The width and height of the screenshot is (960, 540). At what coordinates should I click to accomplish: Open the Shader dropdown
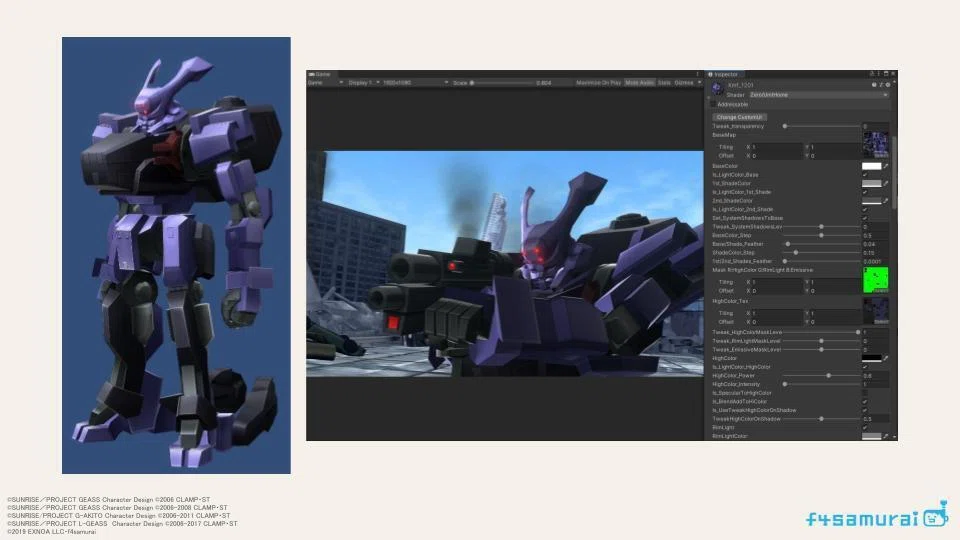pyautogui.click(x=819, y=95)
